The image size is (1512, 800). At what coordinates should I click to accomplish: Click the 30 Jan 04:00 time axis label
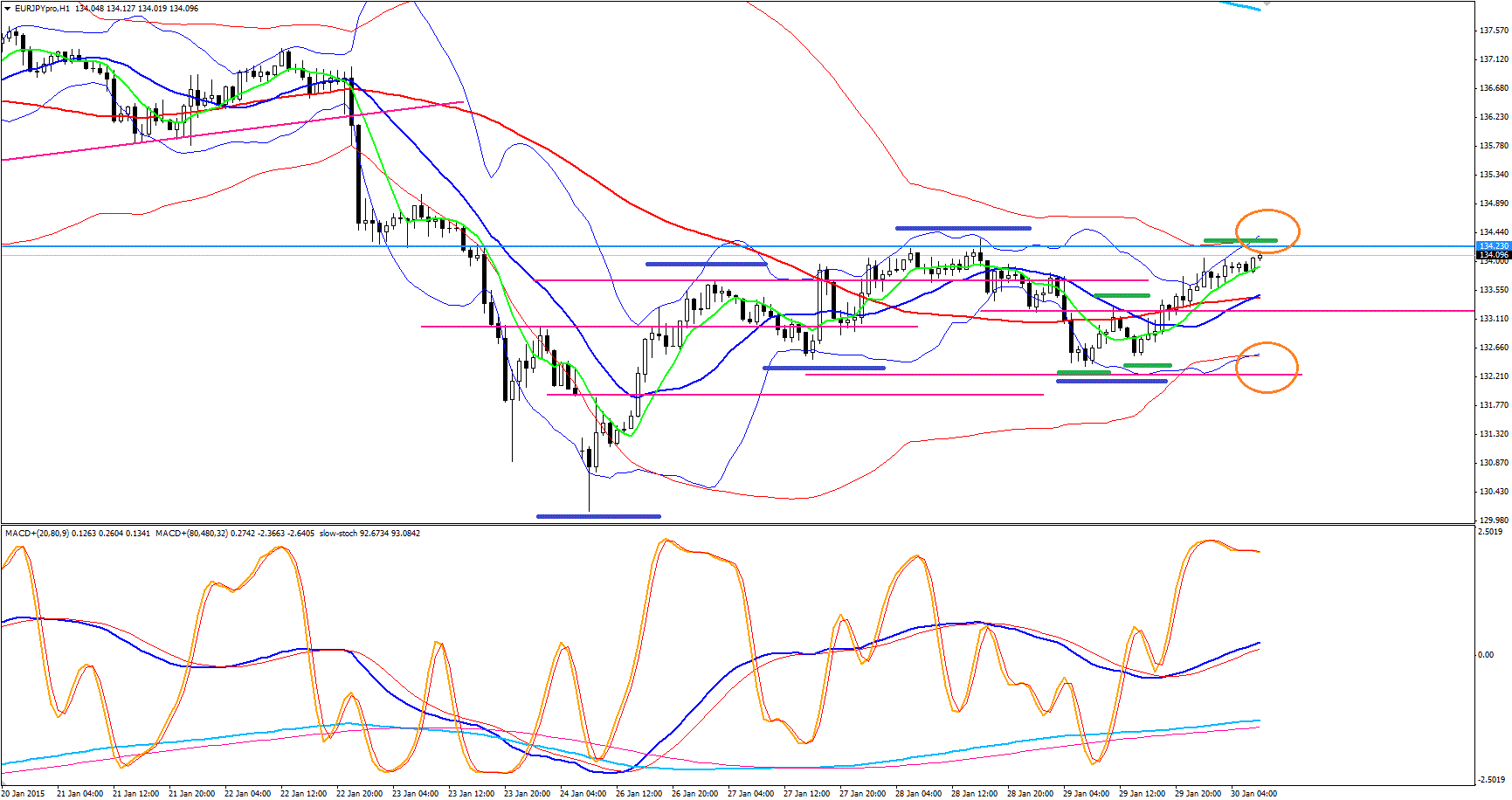[x=1253, y=794]
